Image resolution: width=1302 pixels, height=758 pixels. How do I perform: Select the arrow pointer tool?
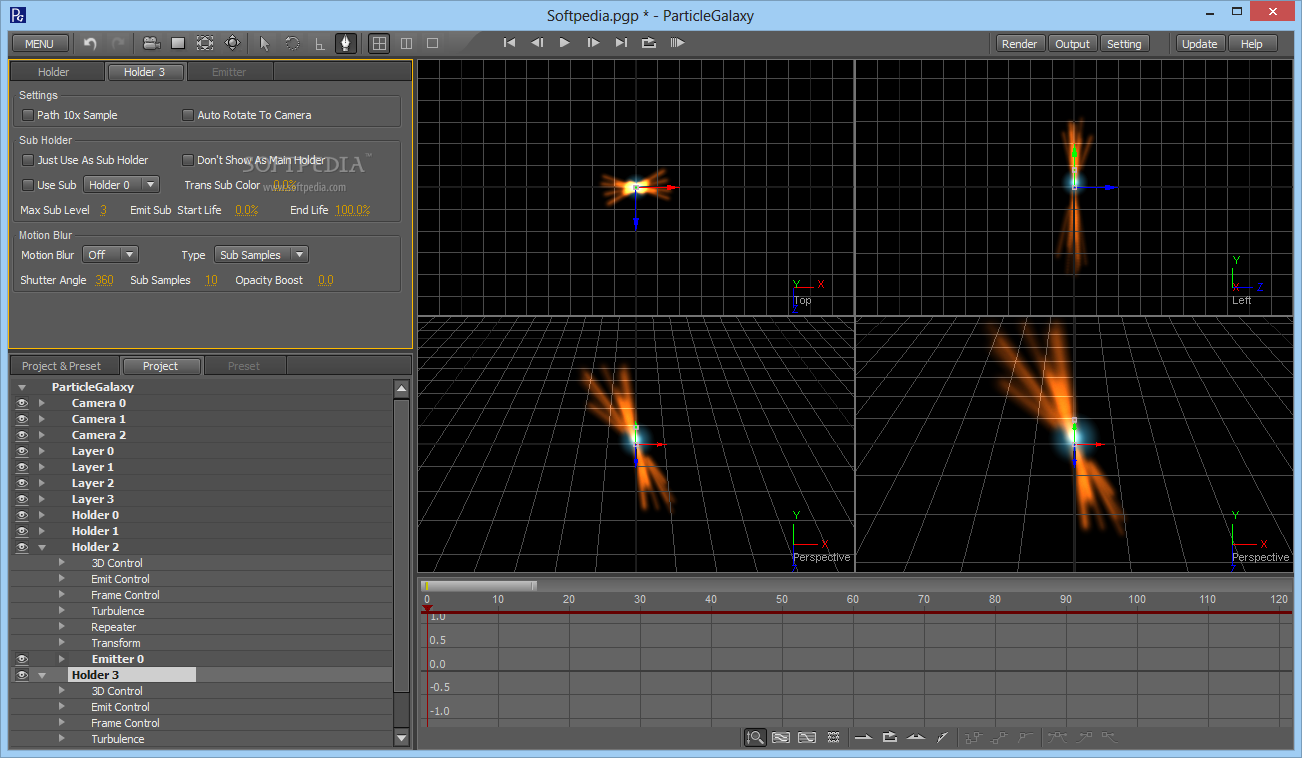pyautogui.click(x=264, y=43)
